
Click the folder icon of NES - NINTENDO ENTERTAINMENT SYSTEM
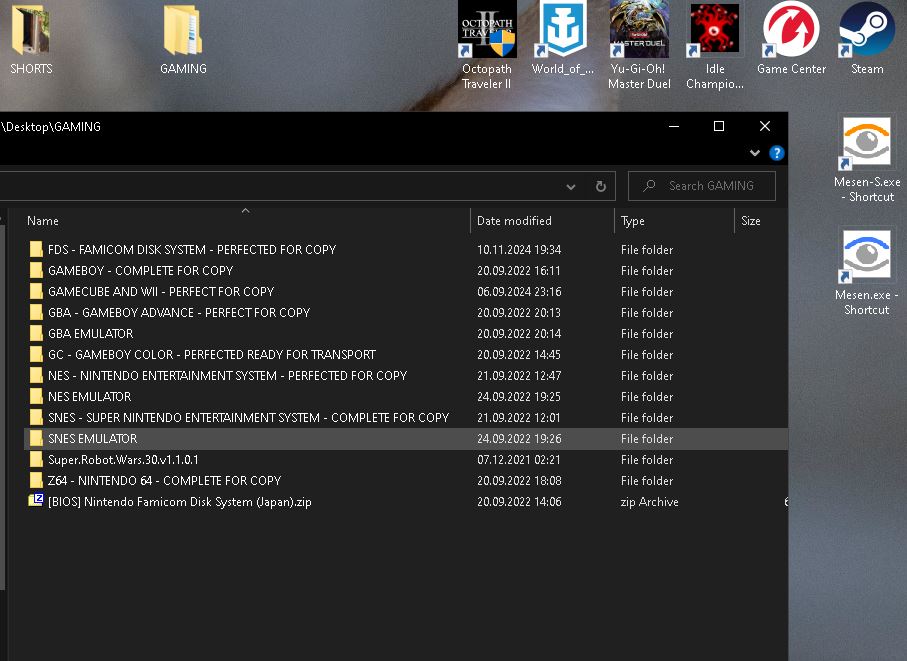[x=36, y=375]
